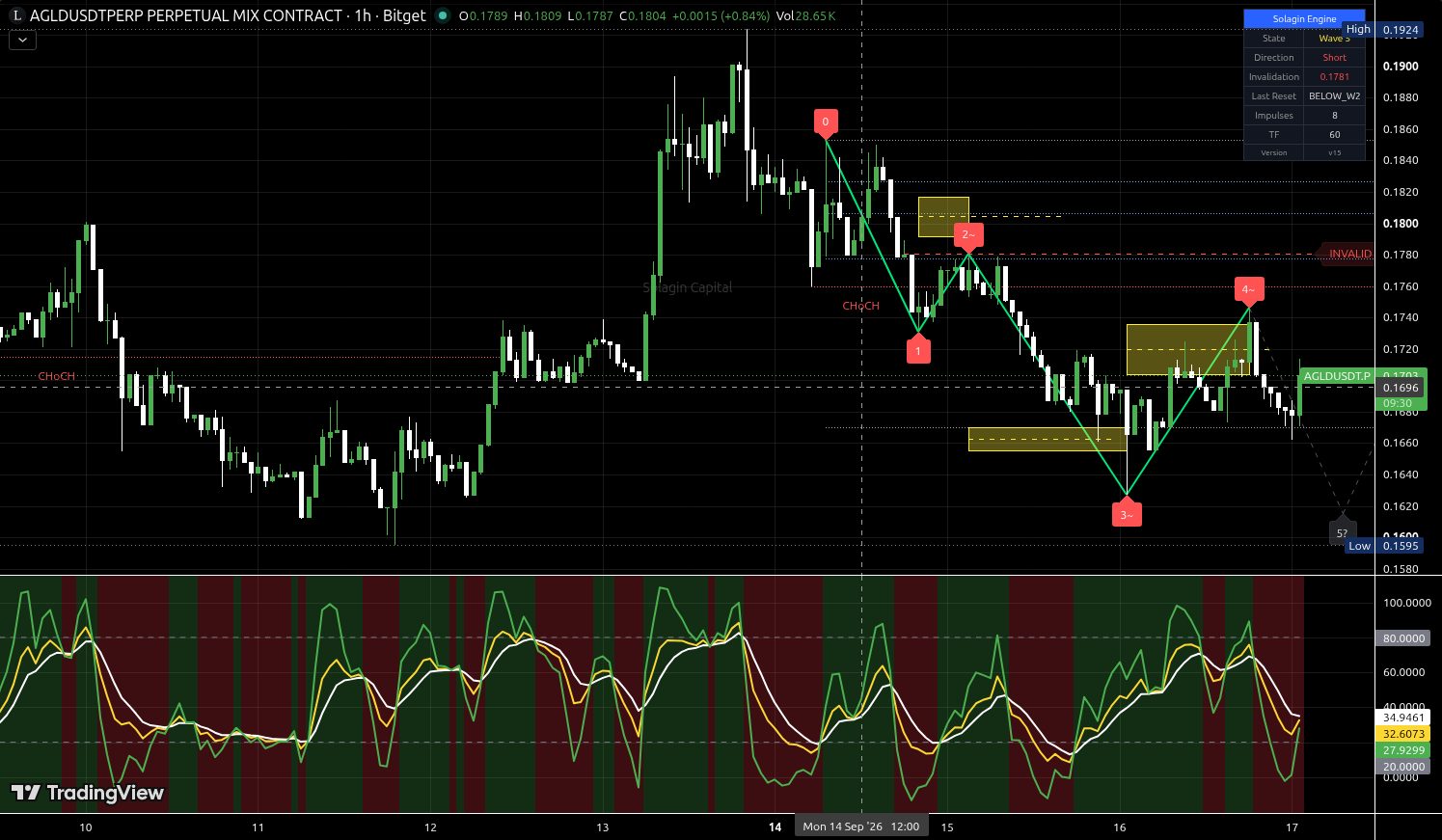The width and height of the screenshot is (1442, 840).
Task: Click the red Short direction value
Action: coord(1335,58)
